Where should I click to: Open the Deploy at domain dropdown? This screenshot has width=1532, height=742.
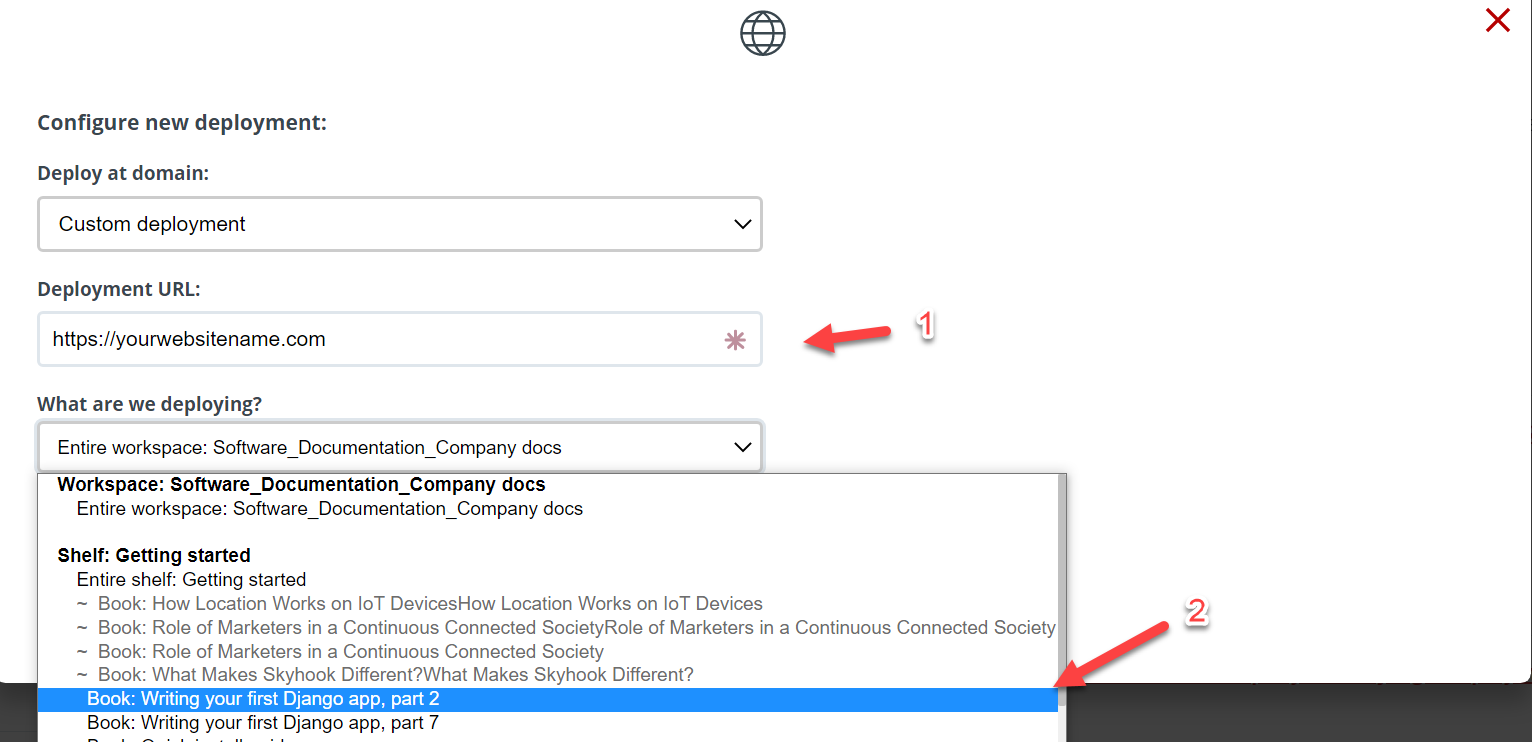(x=400, y=224)
